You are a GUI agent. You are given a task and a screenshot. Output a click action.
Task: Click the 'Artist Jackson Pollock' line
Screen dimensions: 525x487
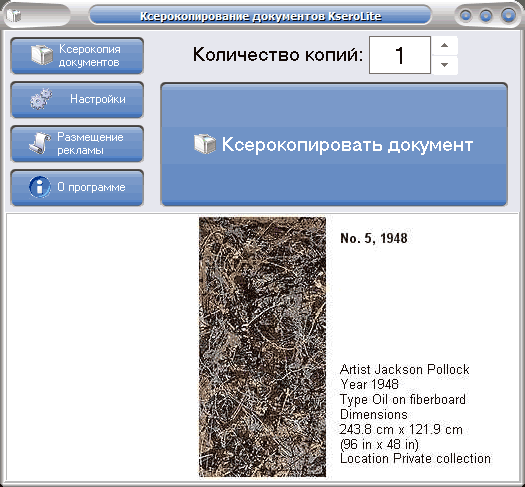click(x=404, y=370)
